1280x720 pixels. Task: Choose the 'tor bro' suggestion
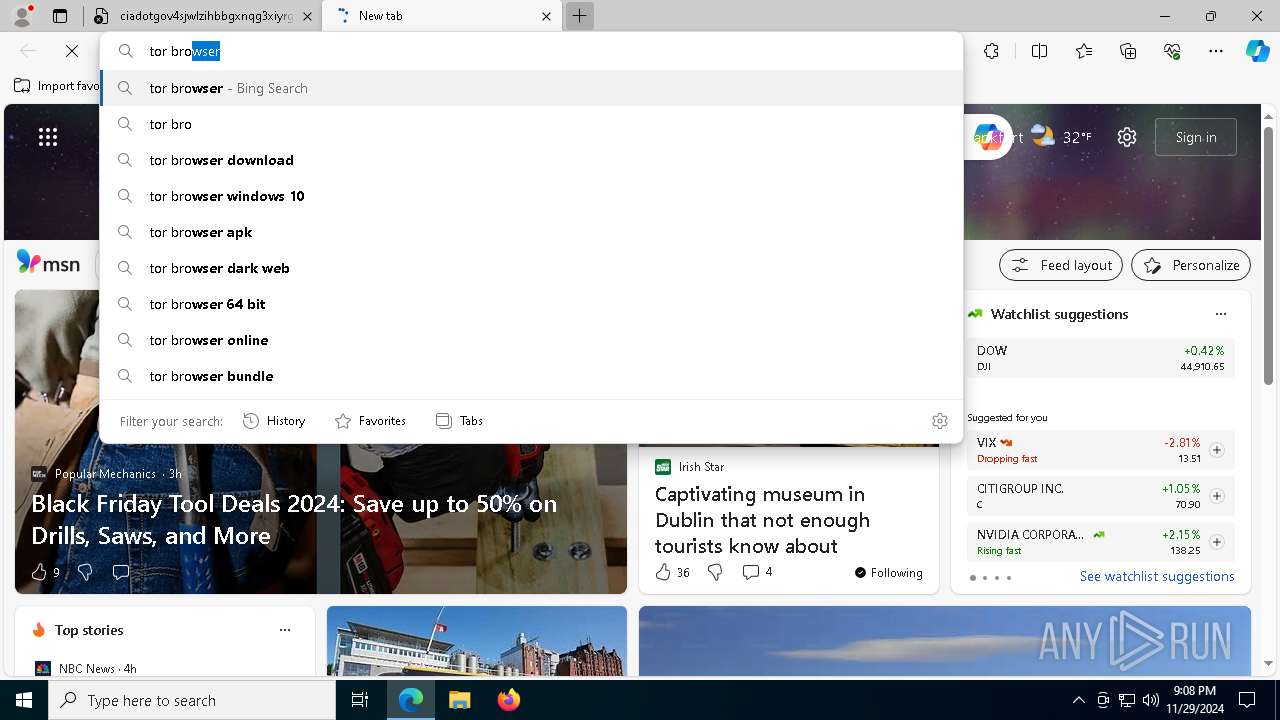coord(531,124)
